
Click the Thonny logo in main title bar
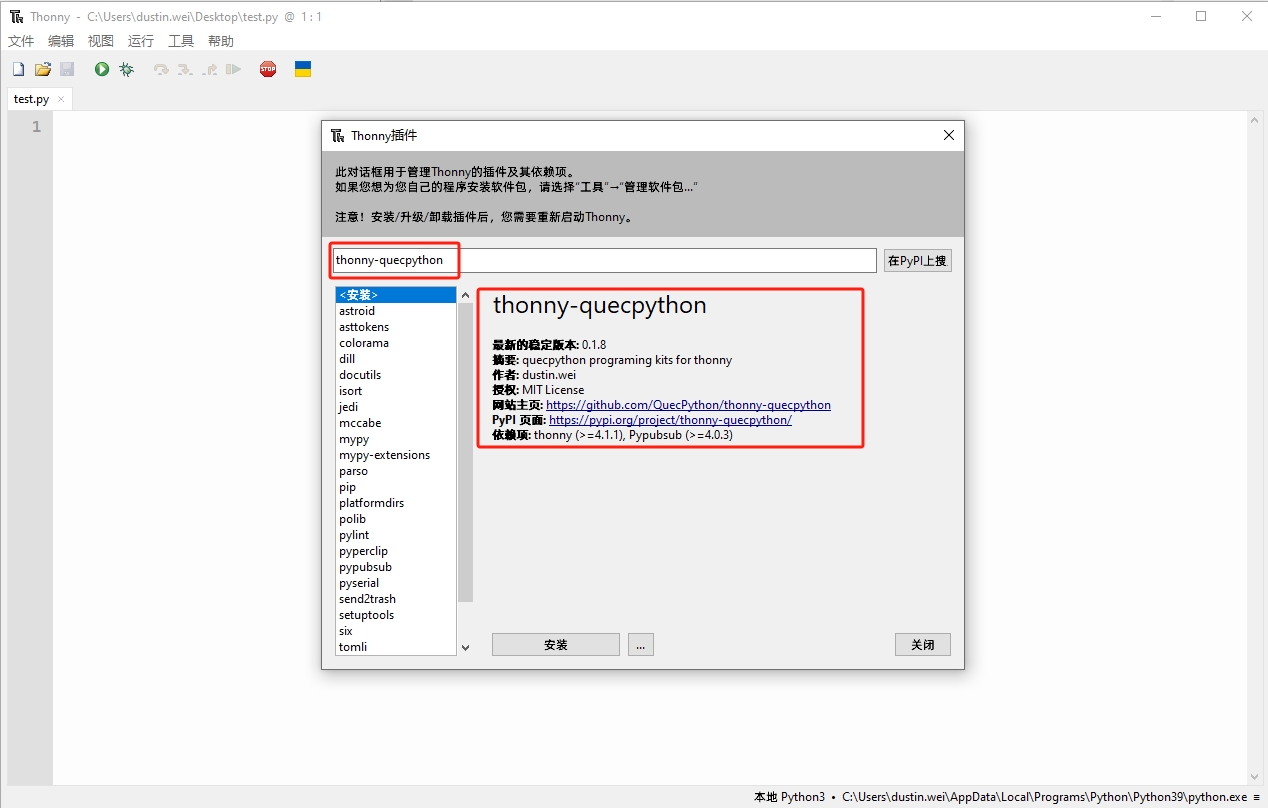(16, 16)
